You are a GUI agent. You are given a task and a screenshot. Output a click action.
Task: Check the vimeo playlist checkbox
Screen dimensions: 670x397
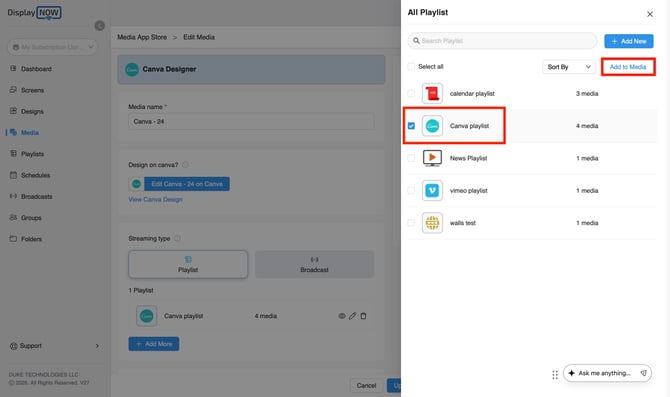coord(411,191)
